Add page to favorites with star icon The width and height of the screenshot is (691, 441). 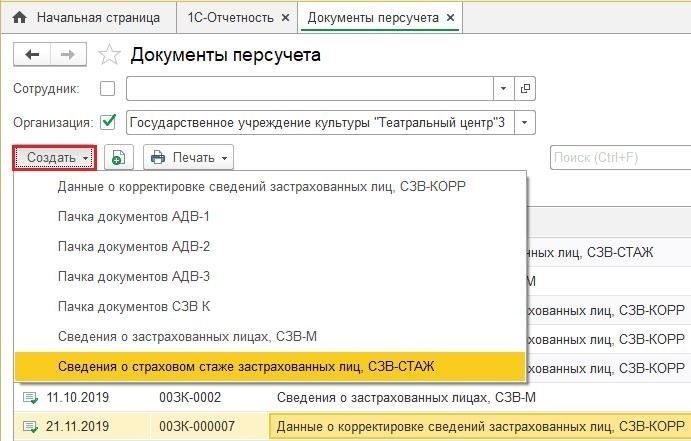[x=109, y=55]
